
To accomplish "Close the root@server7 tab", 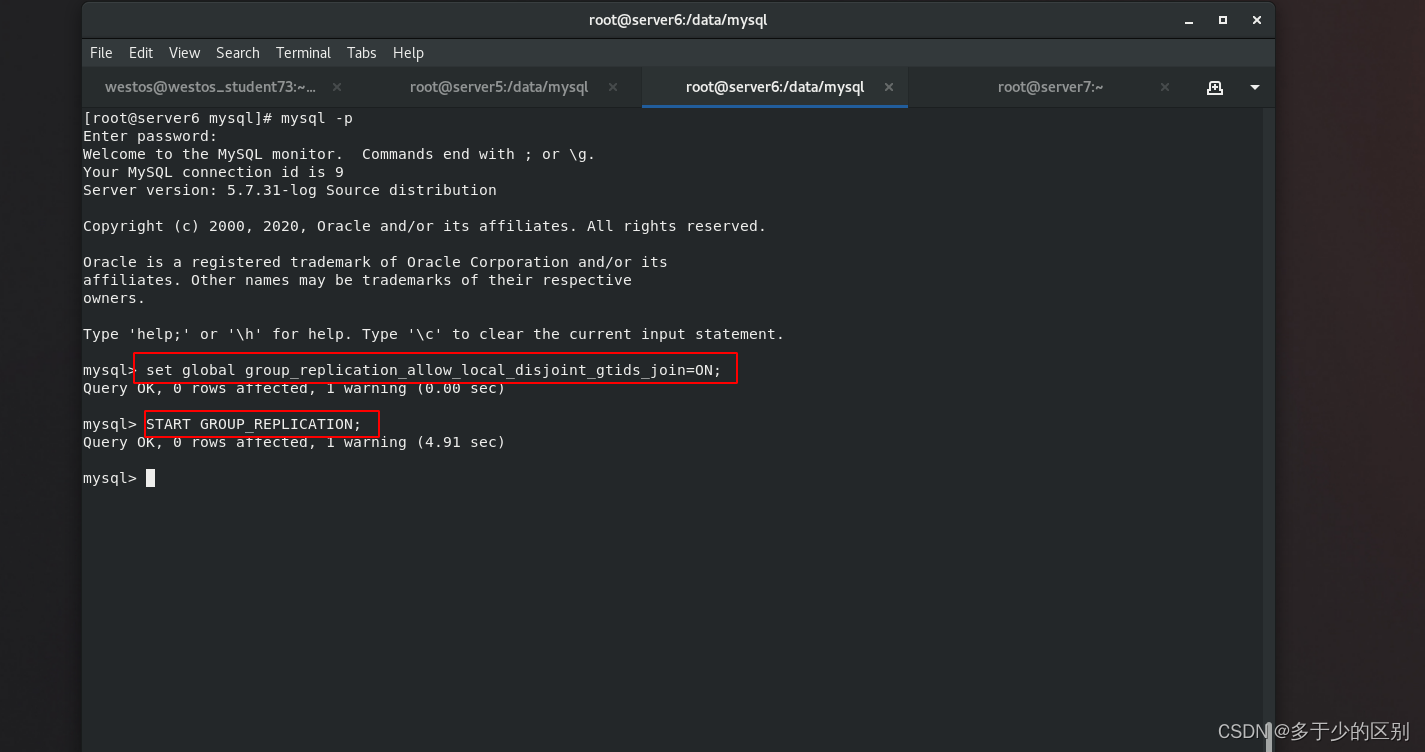I will click(x=1165, y=87).
